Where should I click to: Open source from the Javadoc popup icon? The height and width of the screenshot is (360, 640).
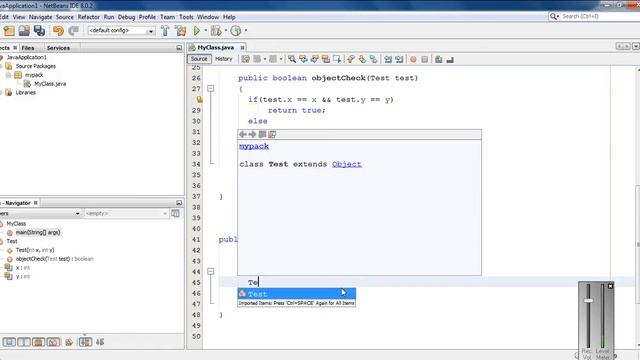(272, 134)
